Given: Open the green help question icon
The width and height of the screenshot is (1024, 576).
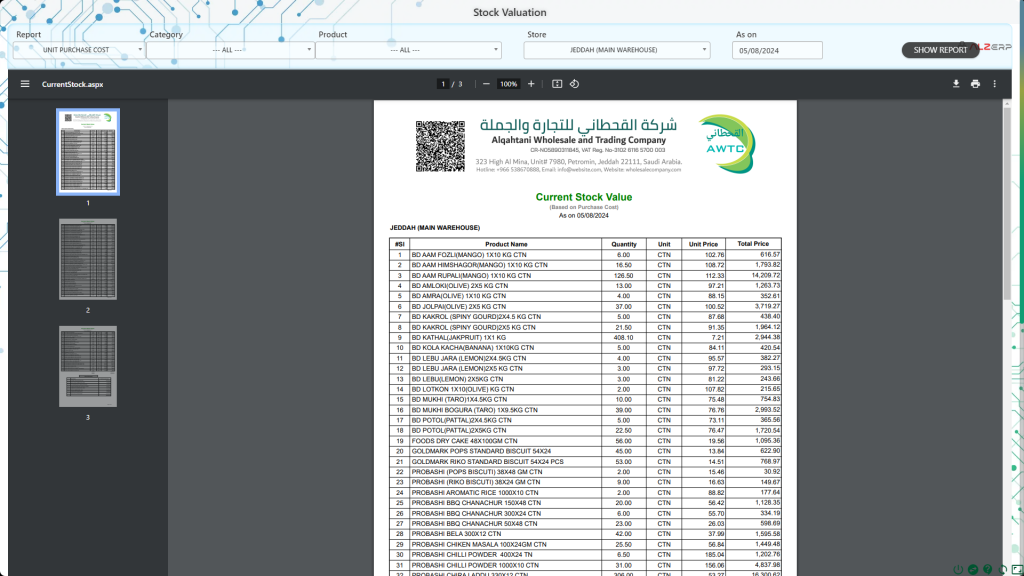Looking at the screenshot, I should [x=987, y=570].
